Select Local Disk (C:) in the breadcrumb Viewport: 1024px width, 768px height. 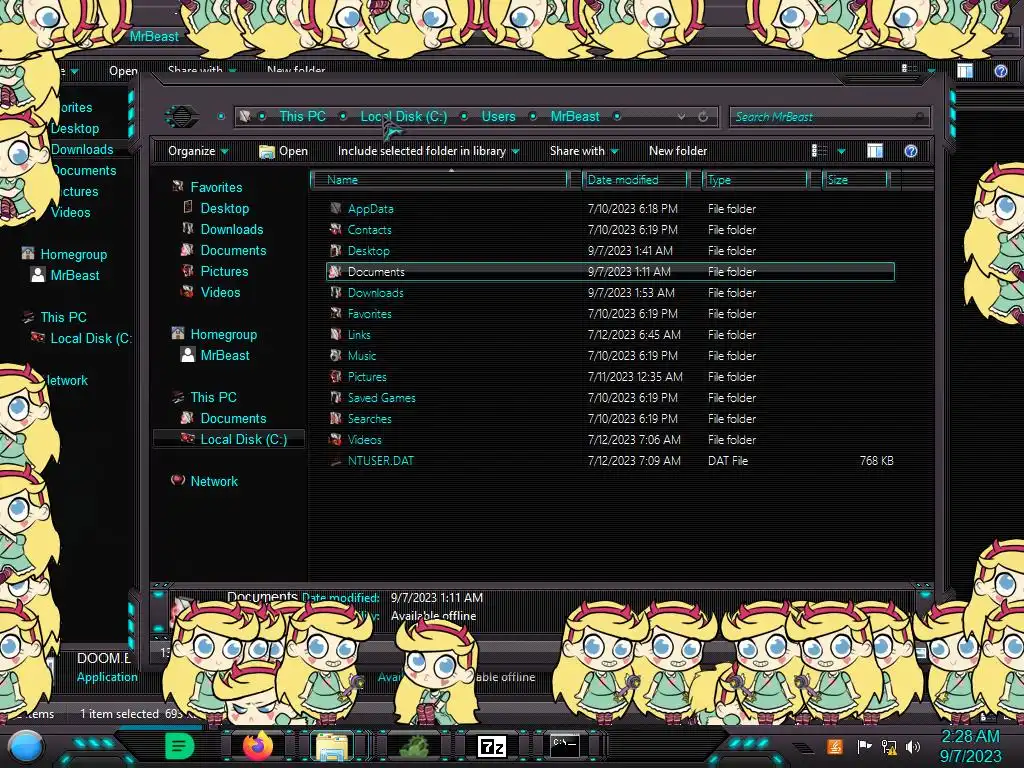tap(404, 116)
